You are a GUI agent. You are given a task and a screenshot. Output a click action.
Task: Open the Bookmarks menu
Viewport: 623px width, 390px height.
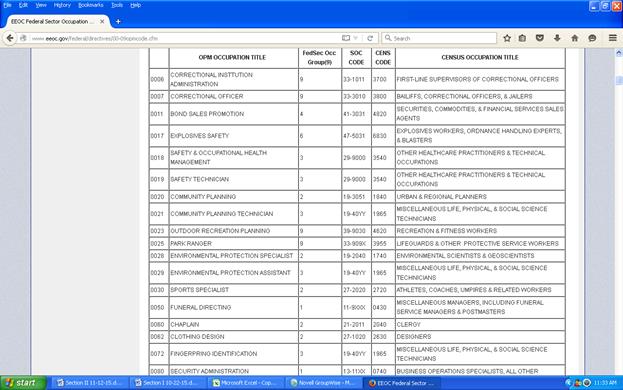(x=91, y=5)
